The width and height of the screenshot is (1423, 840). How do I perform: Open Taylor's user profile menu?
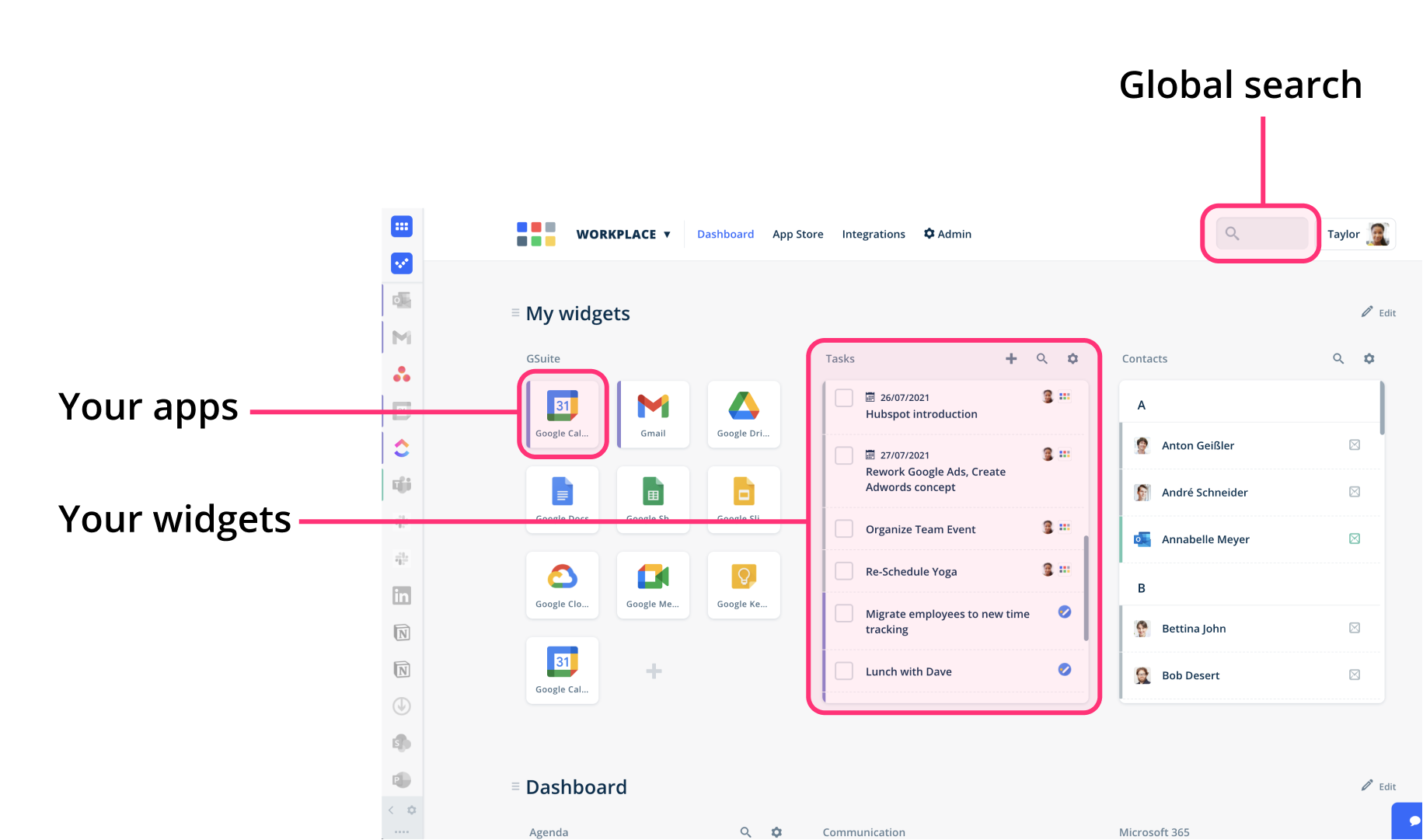[1359, 234]
